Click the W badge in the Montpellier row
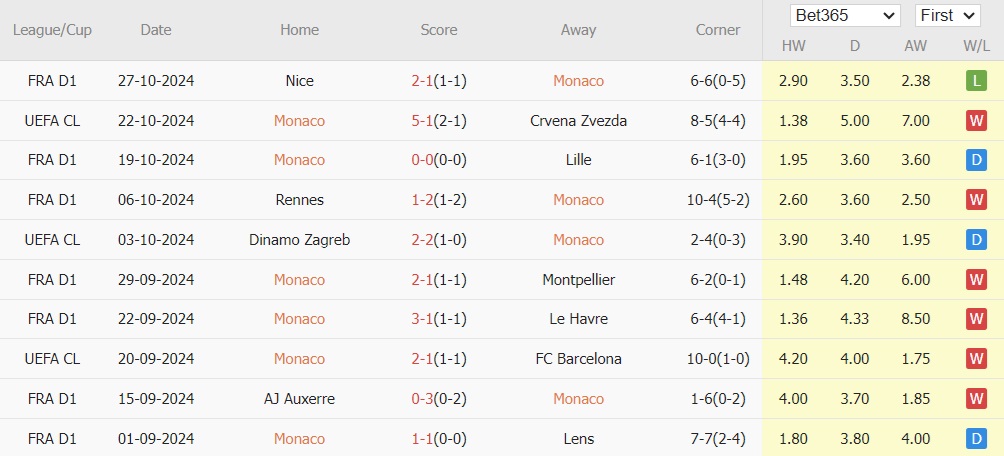This screenshot has height=456, width=1004. click(x=976, y=280)
